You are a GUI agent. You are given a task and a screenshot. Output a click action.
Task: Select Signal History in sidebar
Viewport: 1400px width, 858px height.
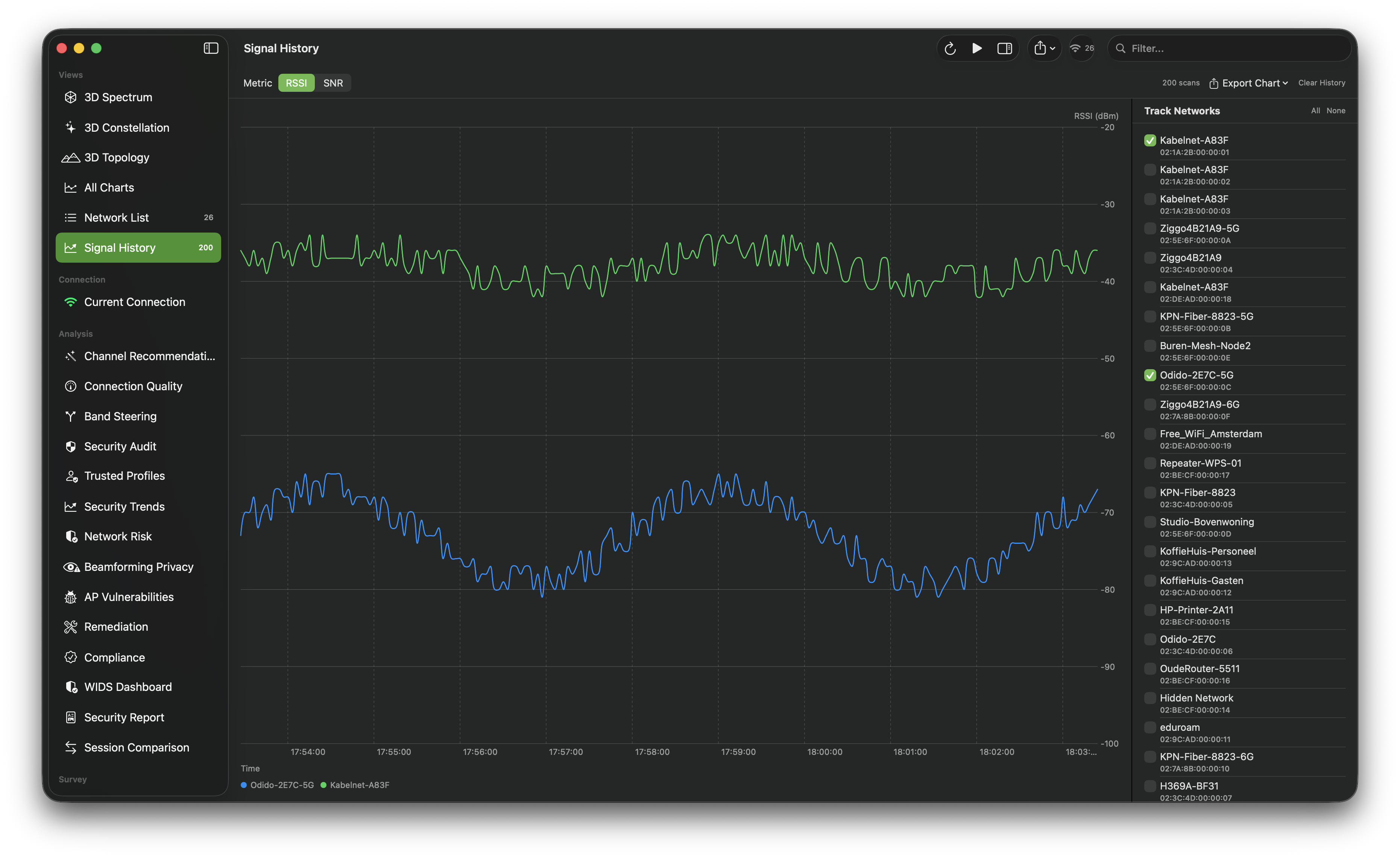point(138,248)
